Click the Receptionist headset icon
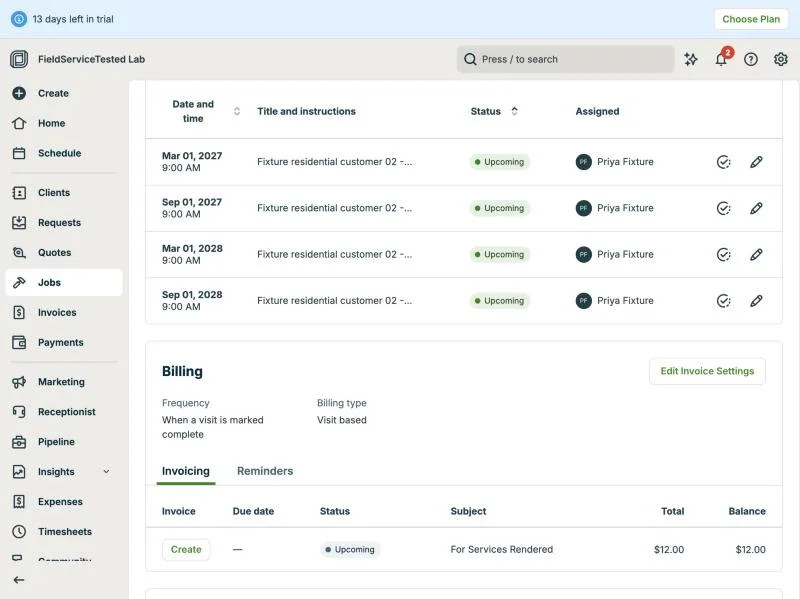 19,412
